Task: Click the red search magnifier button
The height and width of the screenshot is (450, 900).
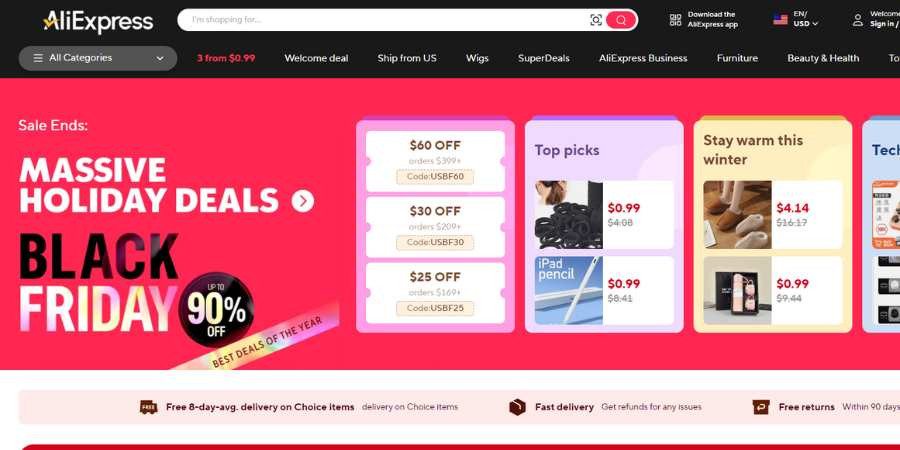Action: (620, 20)
